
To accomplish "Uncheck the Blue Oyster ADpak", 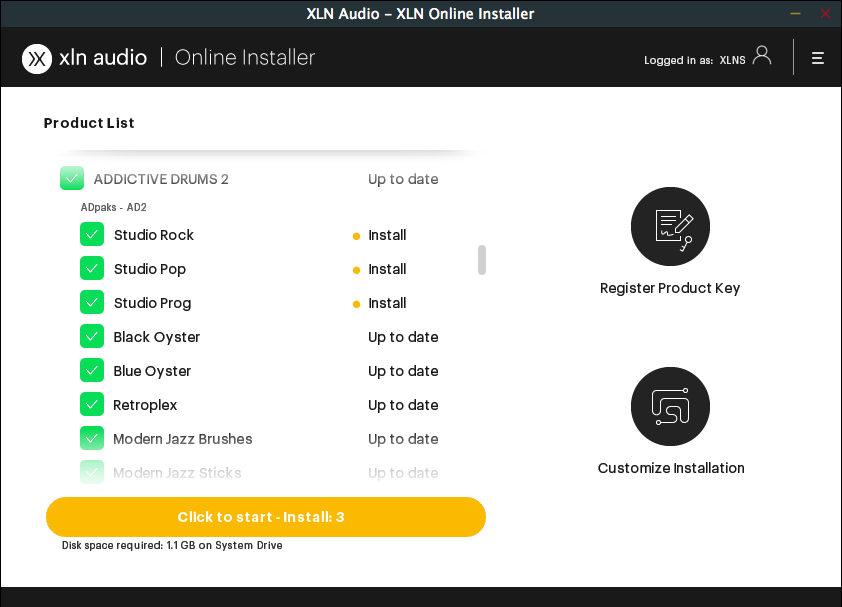I will pyautogui.click(x=91, y=370).
